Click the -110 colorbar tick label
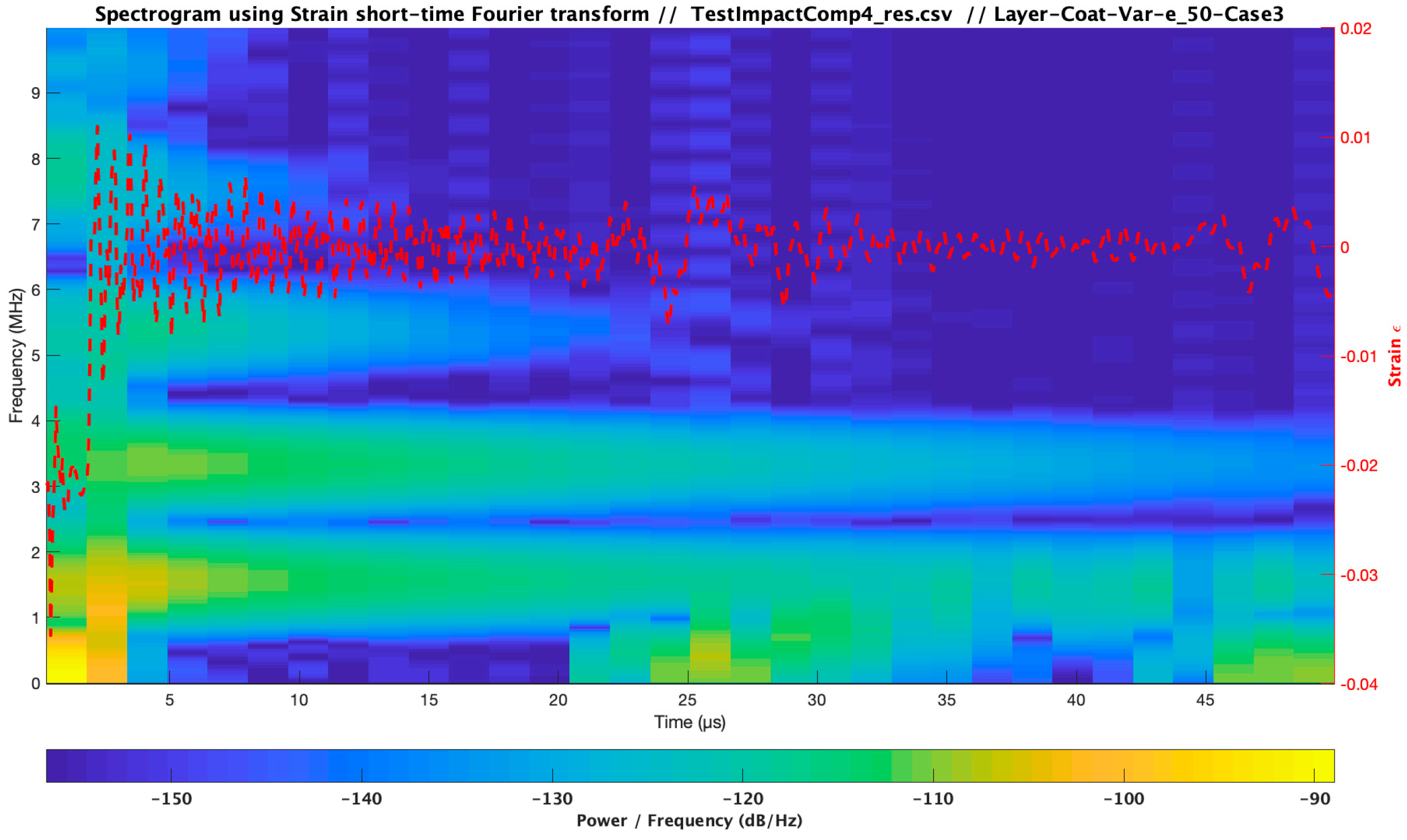The width and height of the screenshot is (1407, 840). (933, 799)
